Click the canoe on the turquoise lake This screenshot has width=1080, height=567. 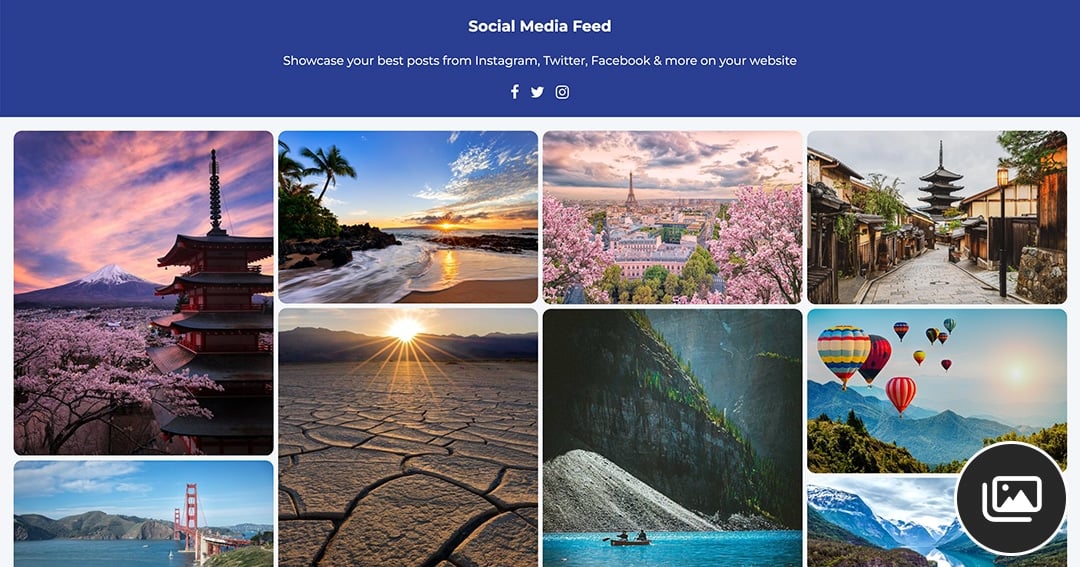tap(630, 539)
